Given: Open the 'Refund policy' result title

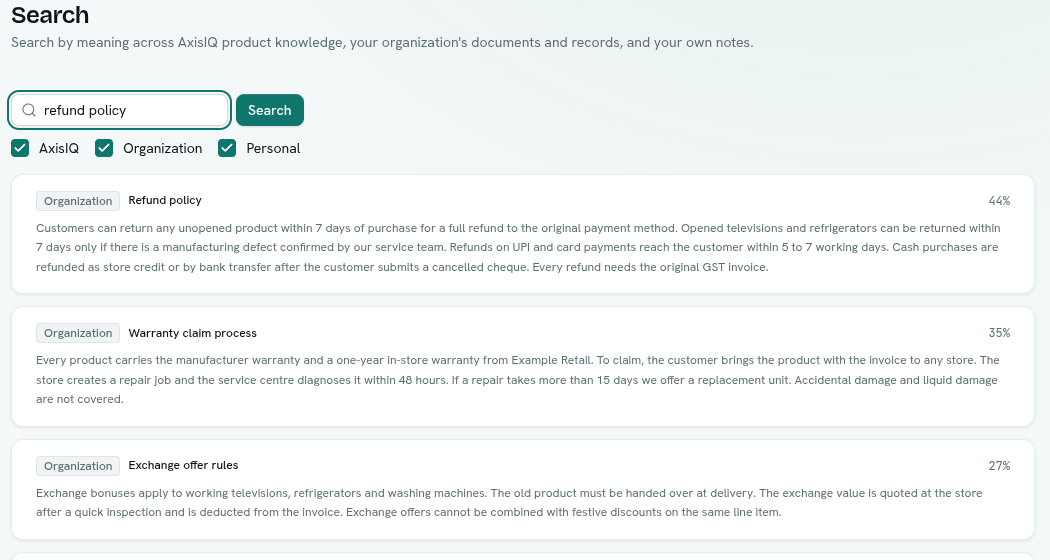Looking at the screenshot, I should click(165, 200).
